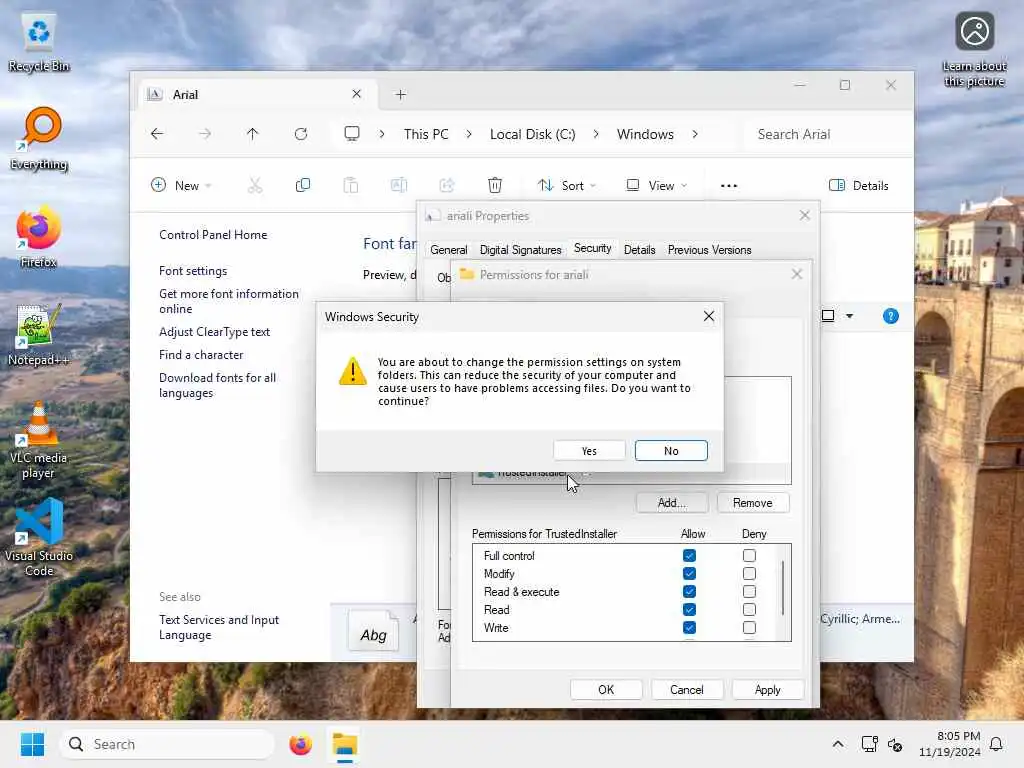This screenshot has height=768, width=1024.
Task: Click the Cut icon in Explorer toolbar
Action: 255,185
